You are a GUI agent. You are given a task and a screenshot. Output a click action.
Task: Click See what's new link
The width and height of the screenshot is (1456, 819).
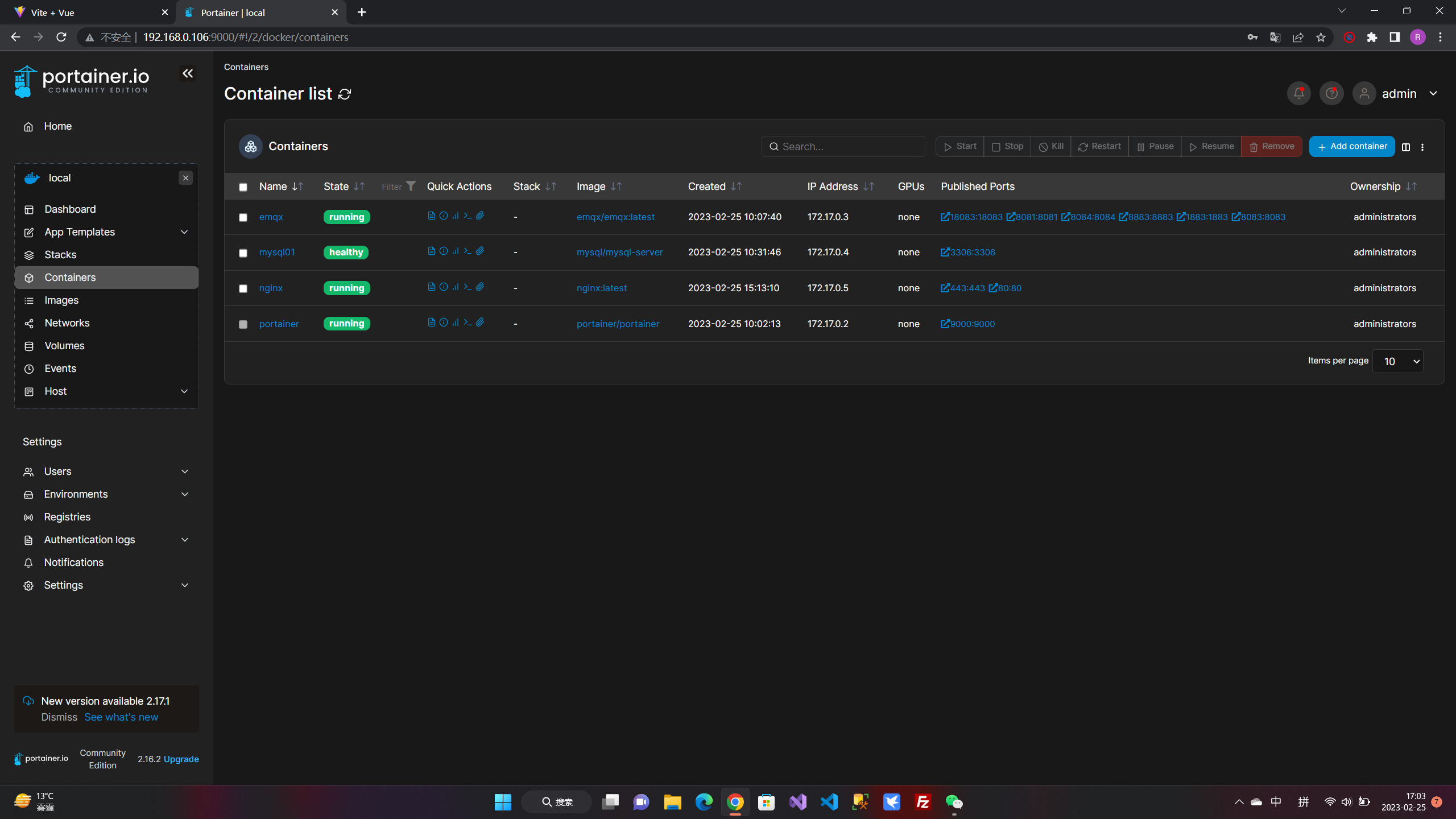tap(121, 717)
